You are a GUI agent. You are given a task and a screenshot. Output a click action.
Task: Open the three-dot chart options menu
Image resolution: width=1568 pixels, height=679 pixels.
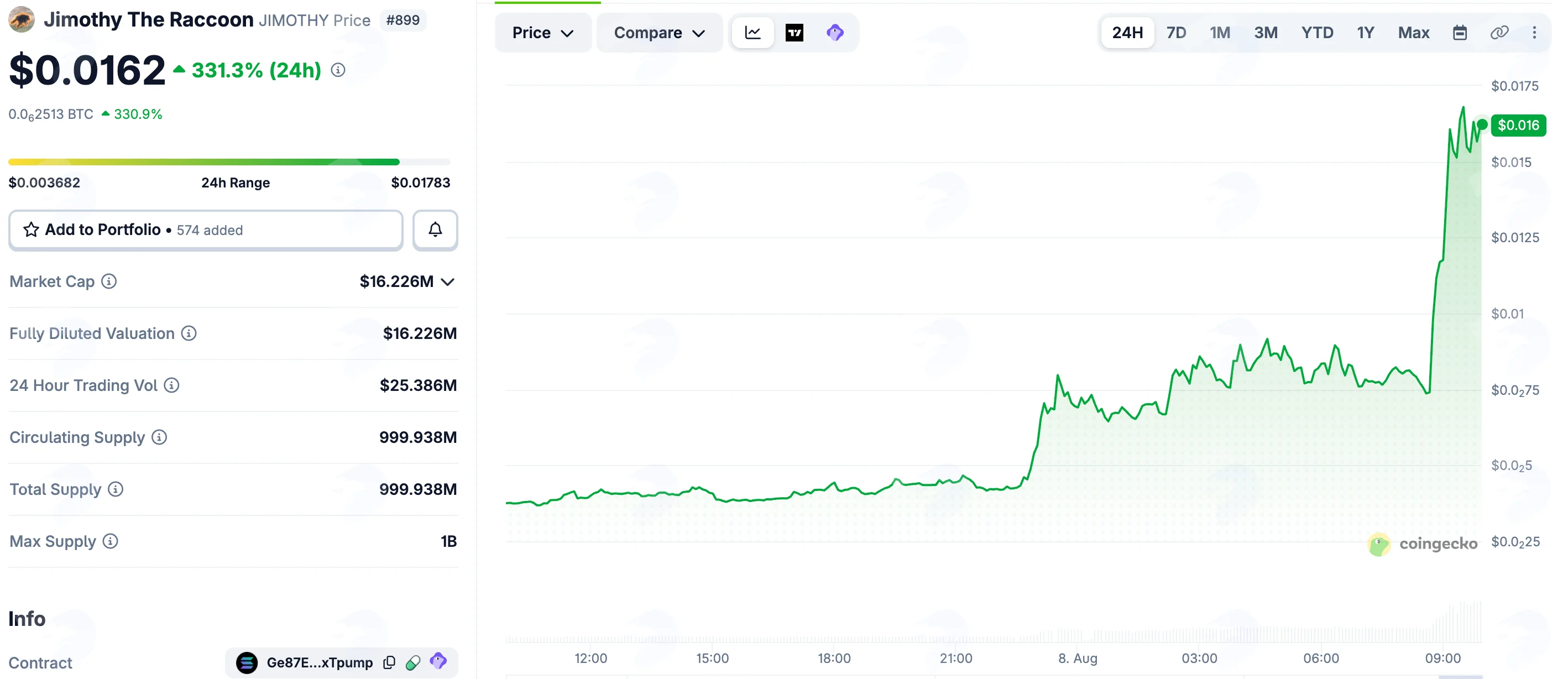coord(1534,32)
